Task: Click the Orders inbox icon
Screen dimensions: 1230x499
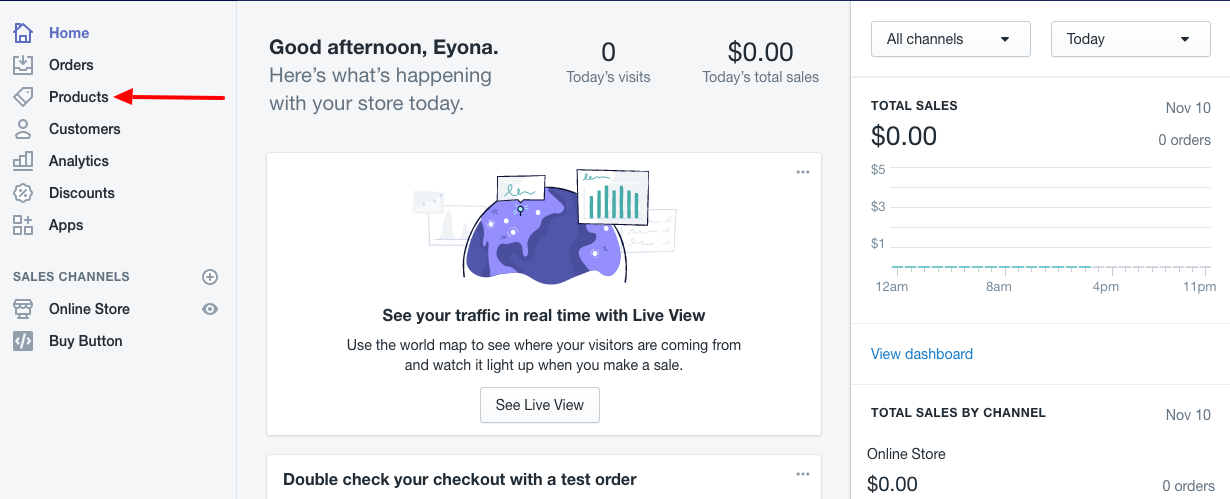Action: [23, 65]
